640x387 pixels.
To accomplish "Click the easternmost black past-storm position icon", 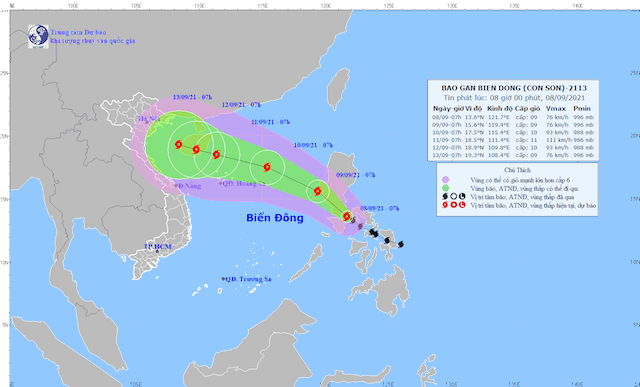I will [x=401, y=244].
